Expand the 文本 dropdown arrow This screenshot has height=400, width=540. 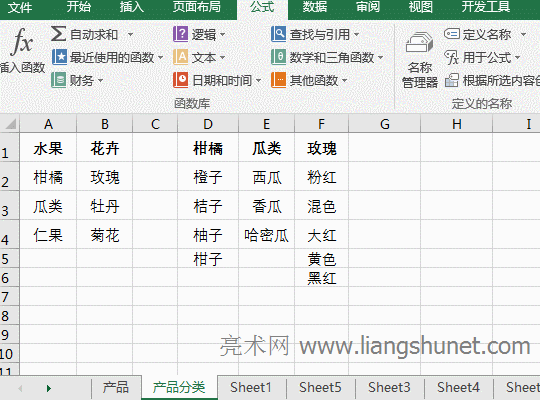coord(222,58)
